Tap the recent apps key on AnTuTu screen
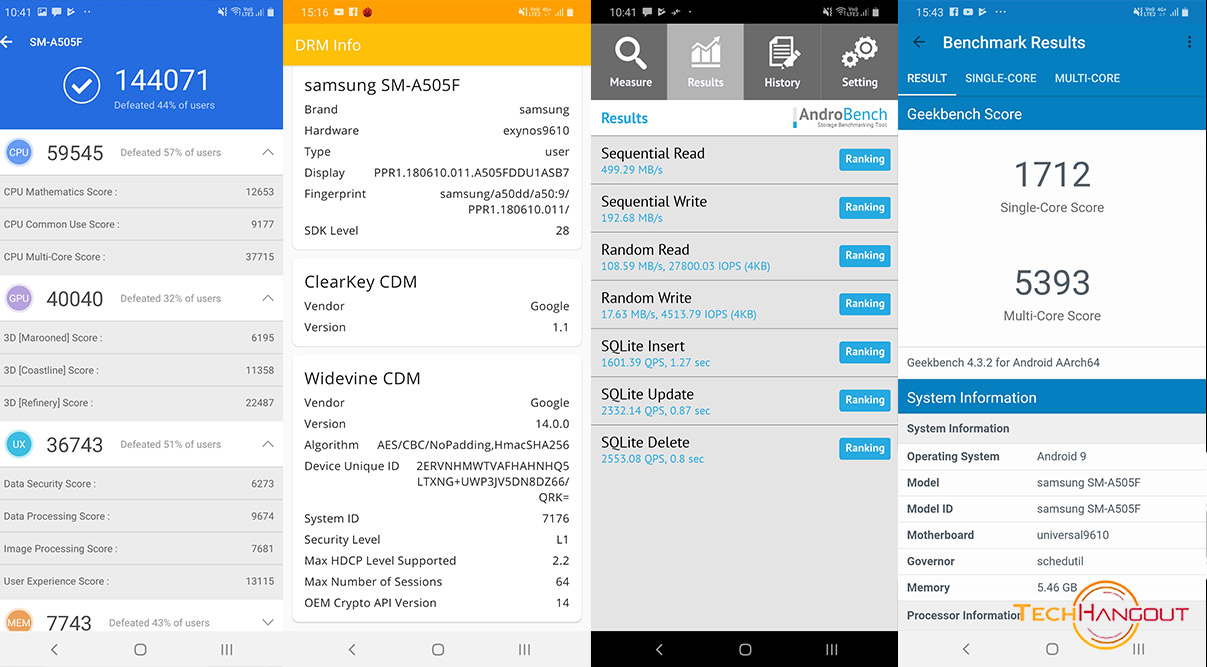1207x667 pixels. [227, 649]
